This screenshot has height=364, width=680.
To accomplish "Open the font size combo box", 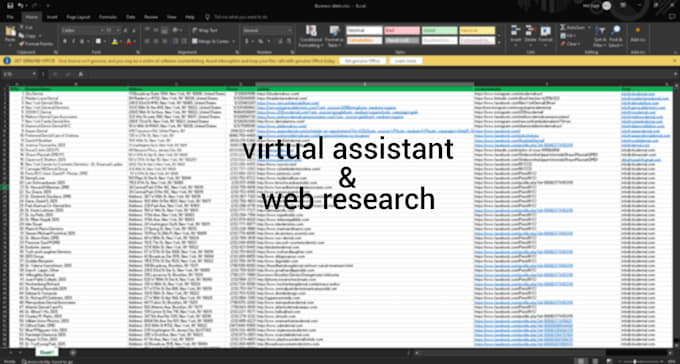I will 113,30.
